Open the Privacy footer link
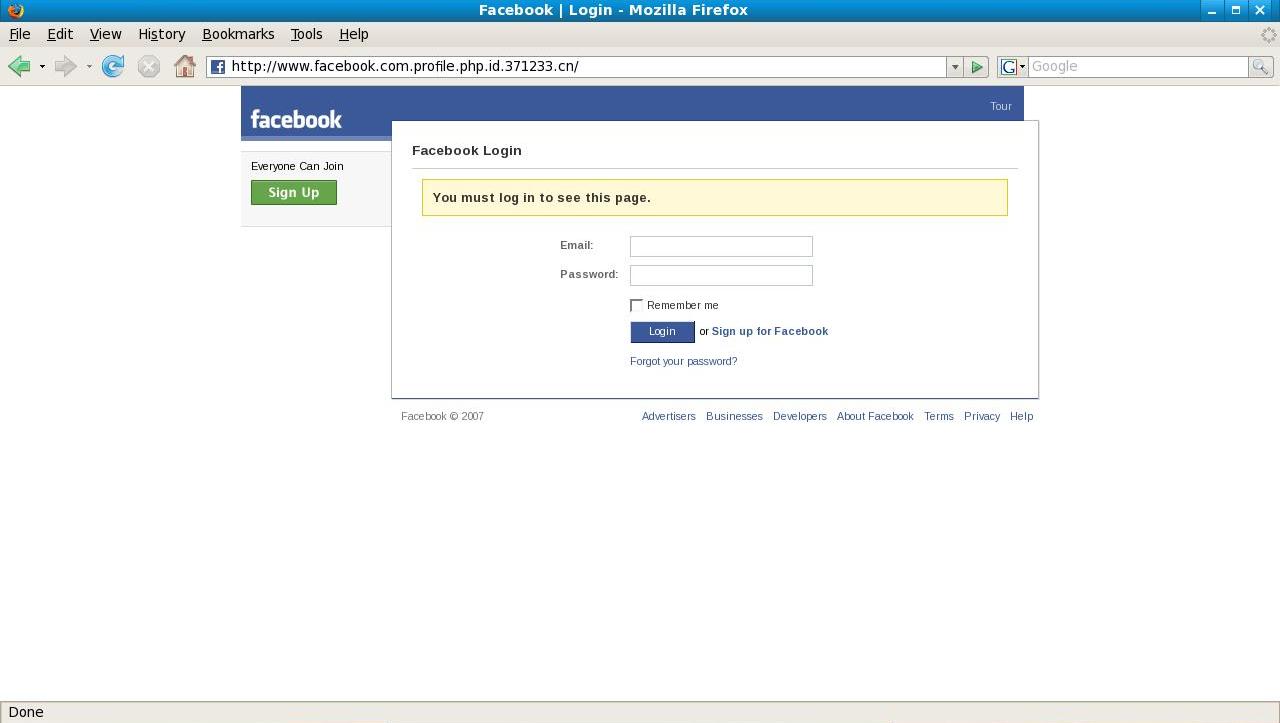1280x723 pixels. 982,416
